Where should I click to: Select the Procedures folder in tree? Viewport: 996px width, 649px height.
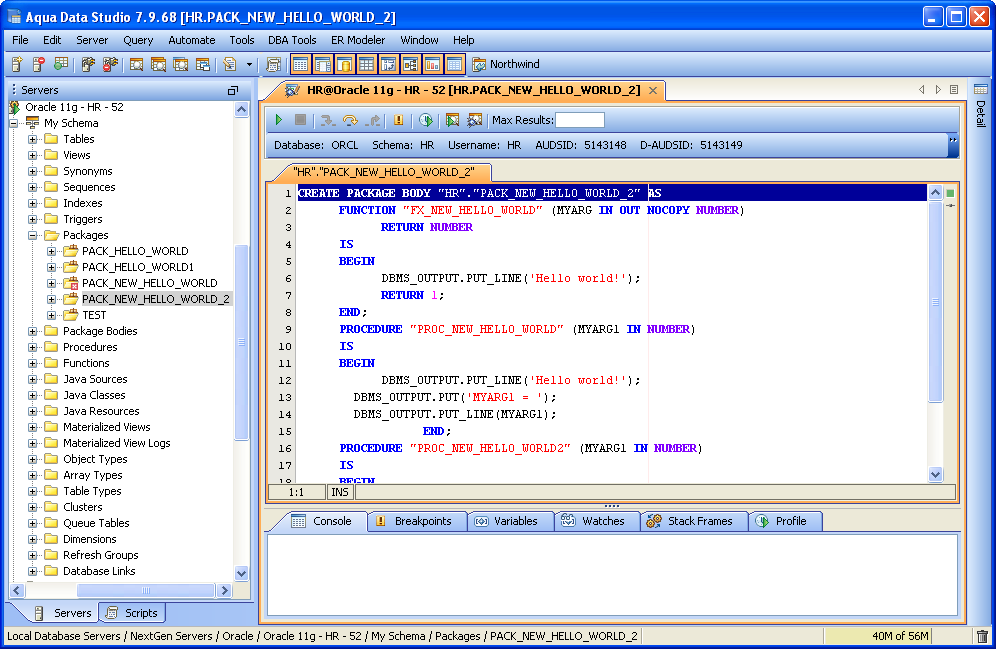pos(90,347)
